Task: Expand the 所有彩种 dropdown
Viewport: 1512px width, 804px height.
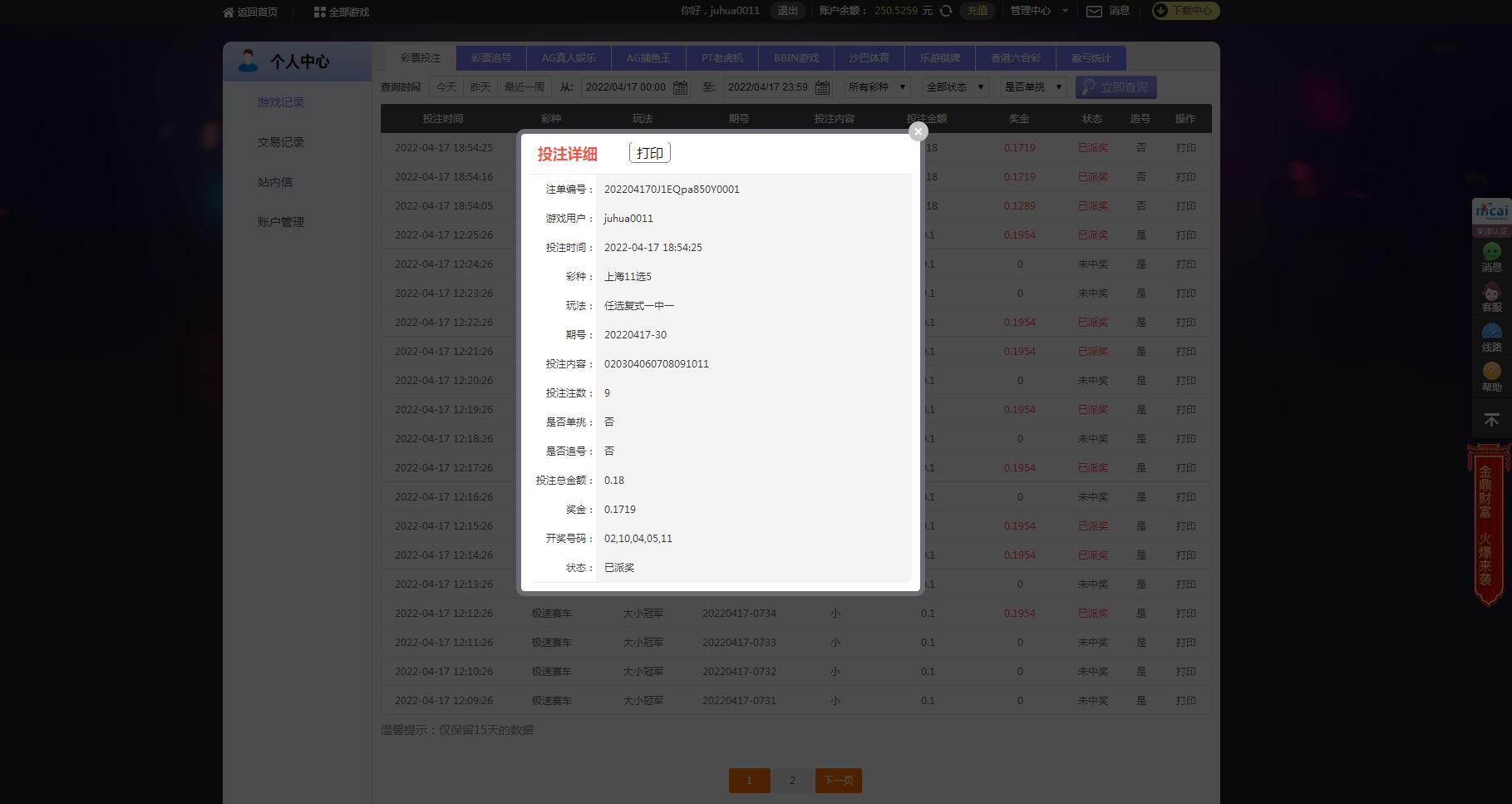Action: [x=877, y=87]
